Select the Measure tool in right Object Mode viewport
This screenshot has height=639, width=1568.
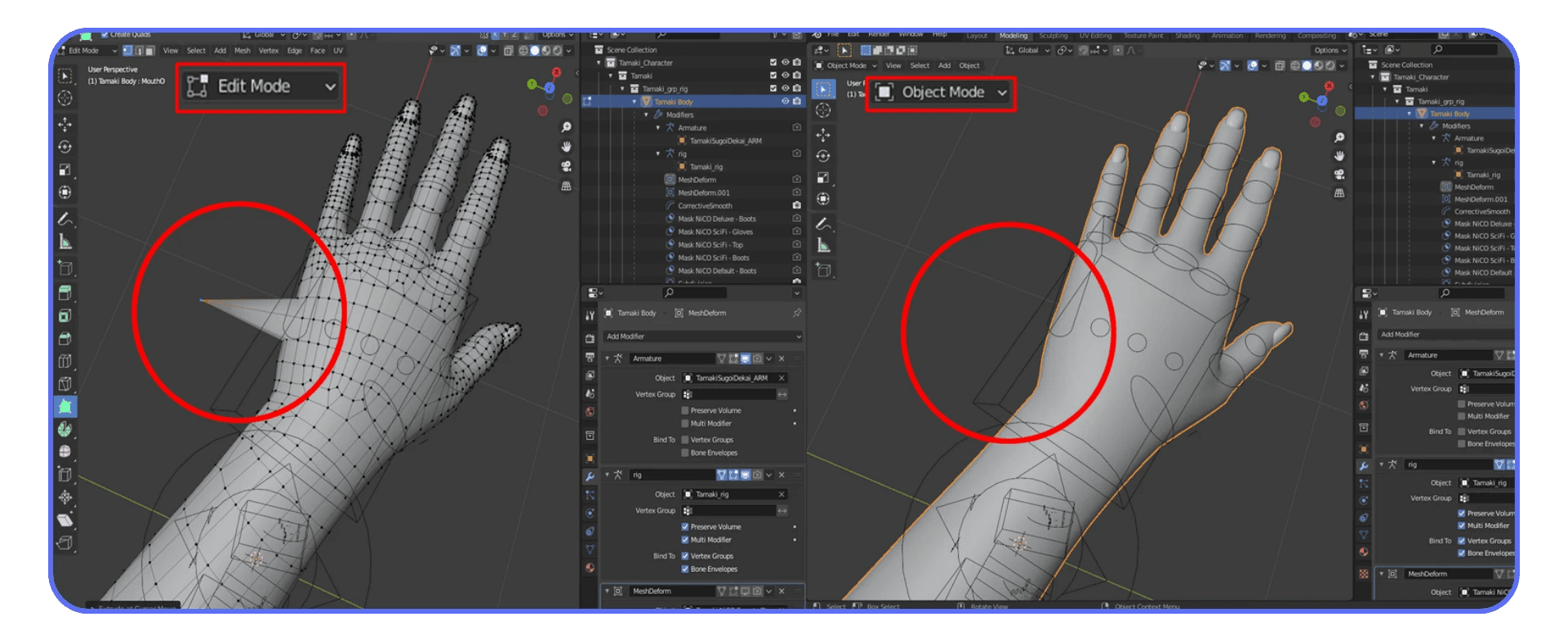pos(823,246)
